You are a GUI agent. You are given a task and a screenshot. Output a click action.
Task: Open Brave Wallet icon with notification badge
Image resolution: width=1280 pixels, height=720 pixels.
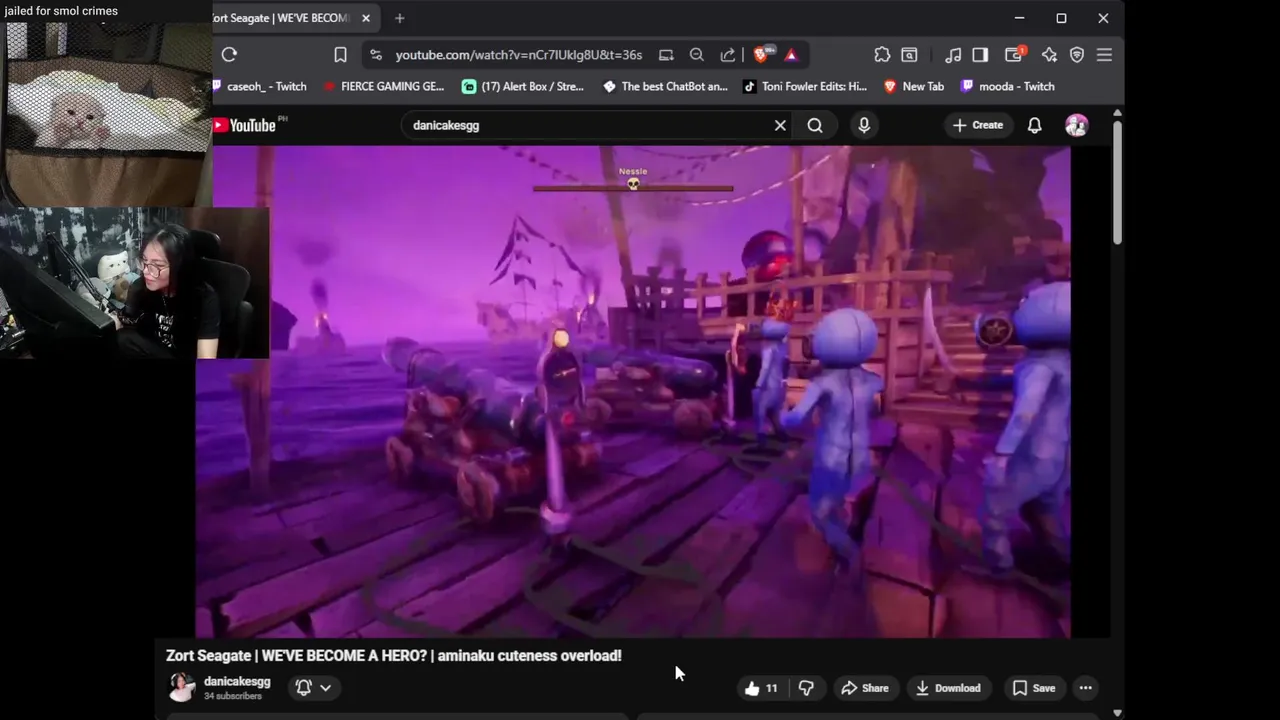[x=1015, y=55]
